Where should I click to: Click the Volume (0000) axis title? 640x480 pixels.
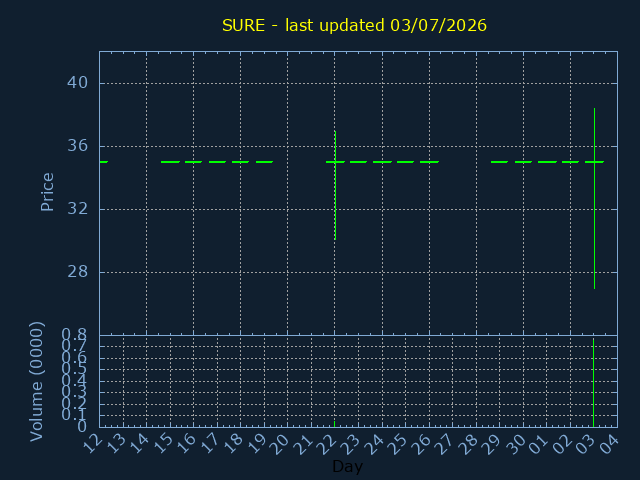37,382
